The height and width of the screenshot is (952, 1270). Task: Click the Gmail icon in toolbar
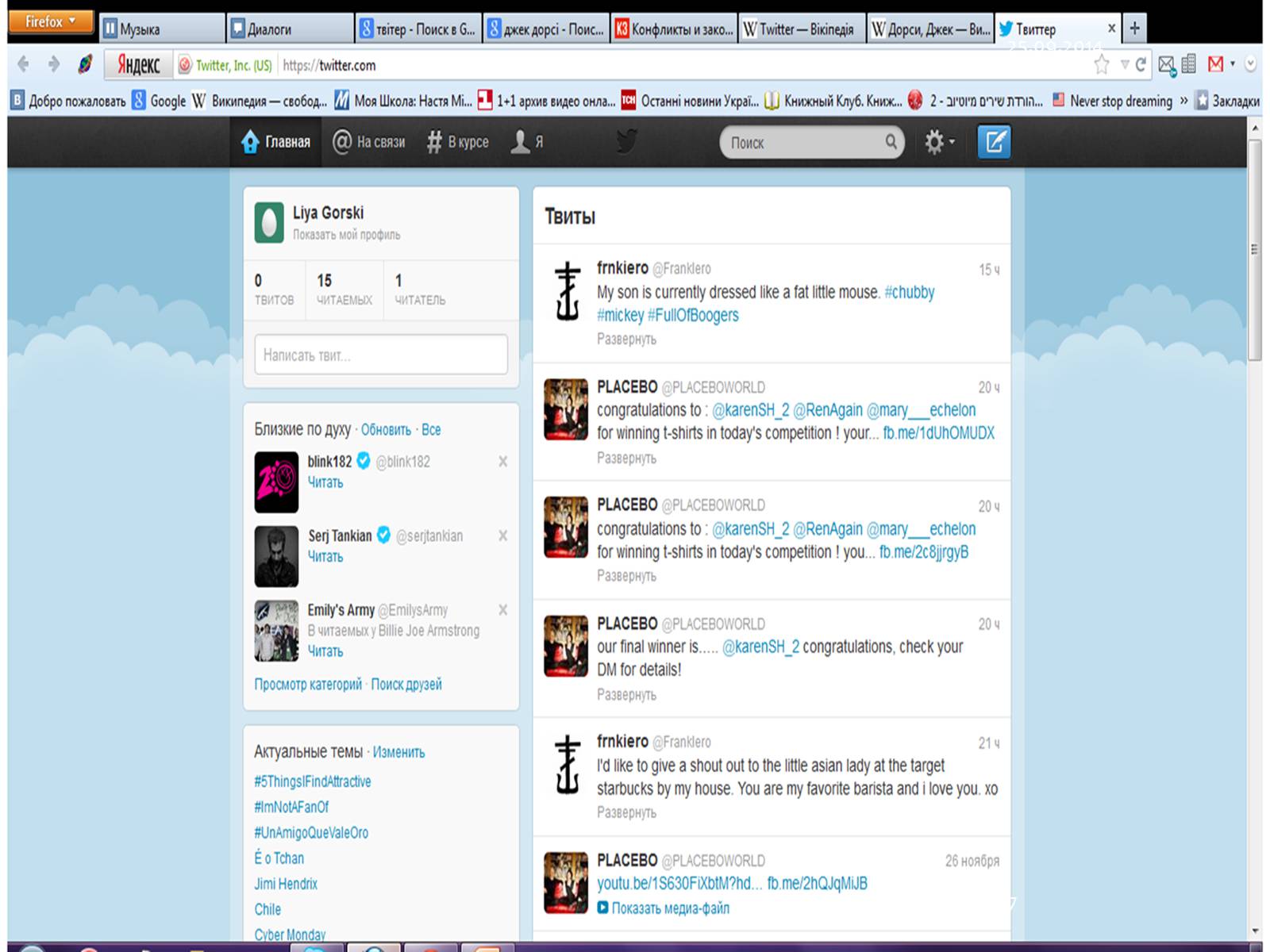[x=1215, y=64]
